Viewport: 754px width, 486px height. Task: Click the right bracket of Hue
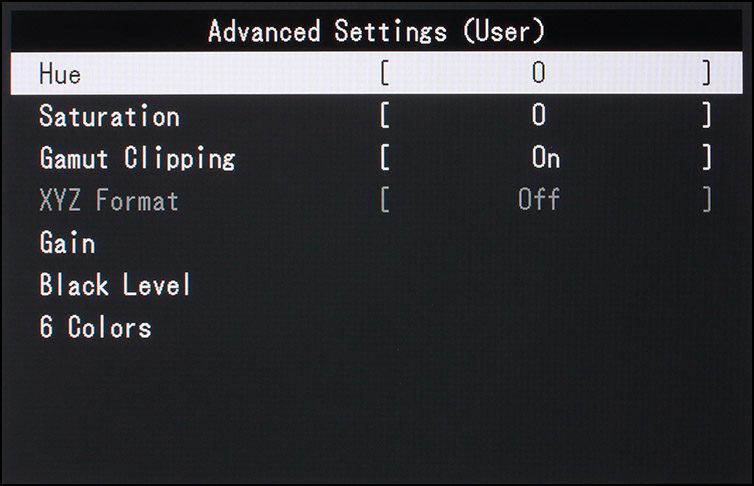click(706, 73)
